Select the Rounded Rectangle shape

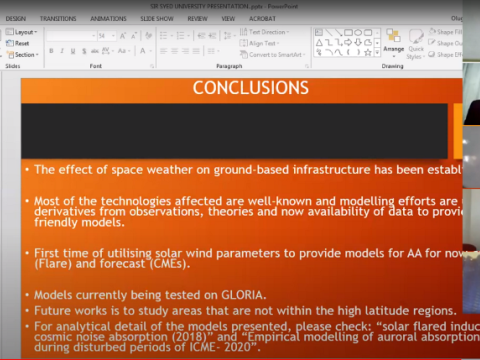(x=368, y=33)
